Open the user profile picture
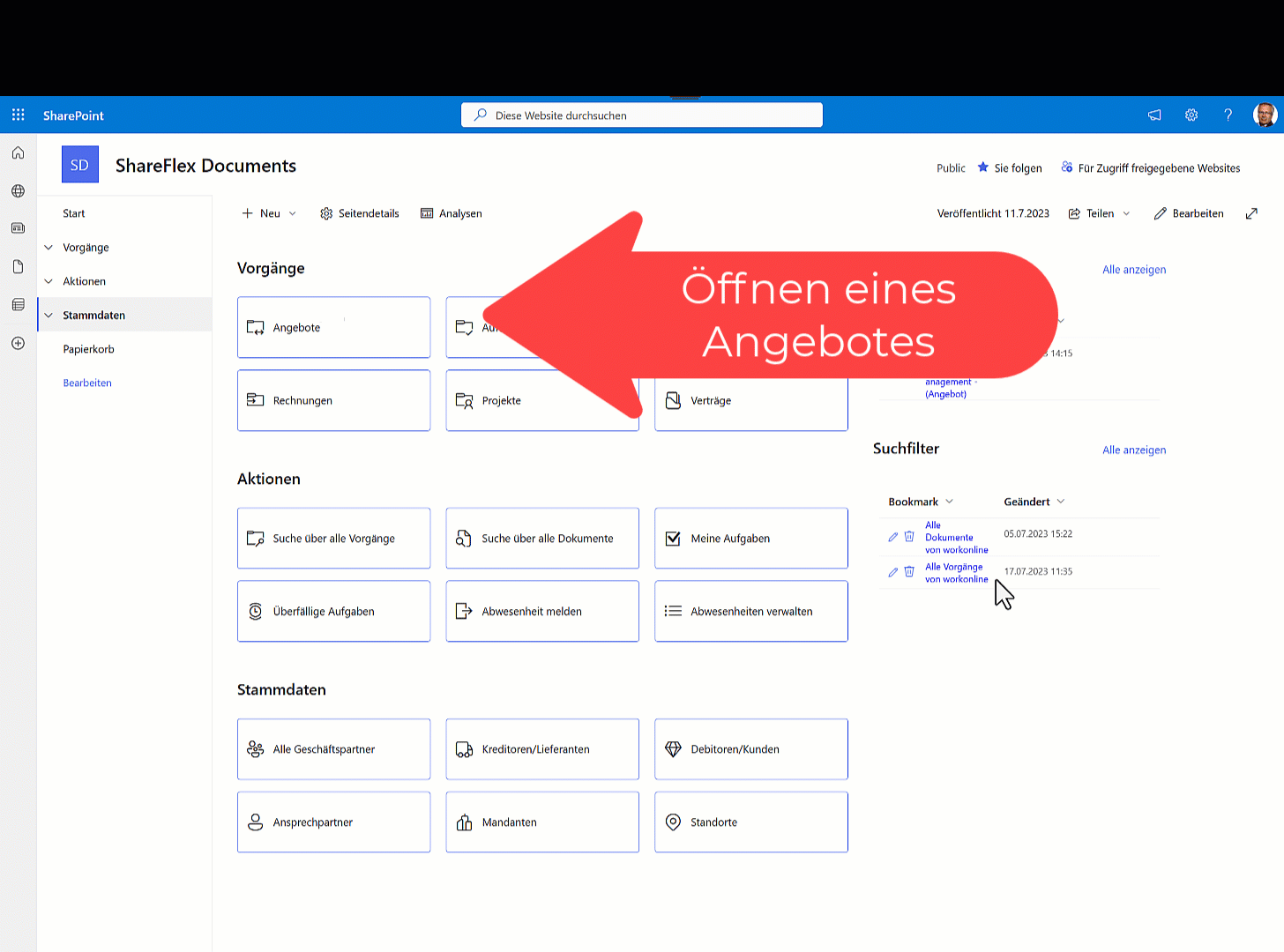The width and height of the screenshot is (1284, 952). click(x=1265, y=115)
